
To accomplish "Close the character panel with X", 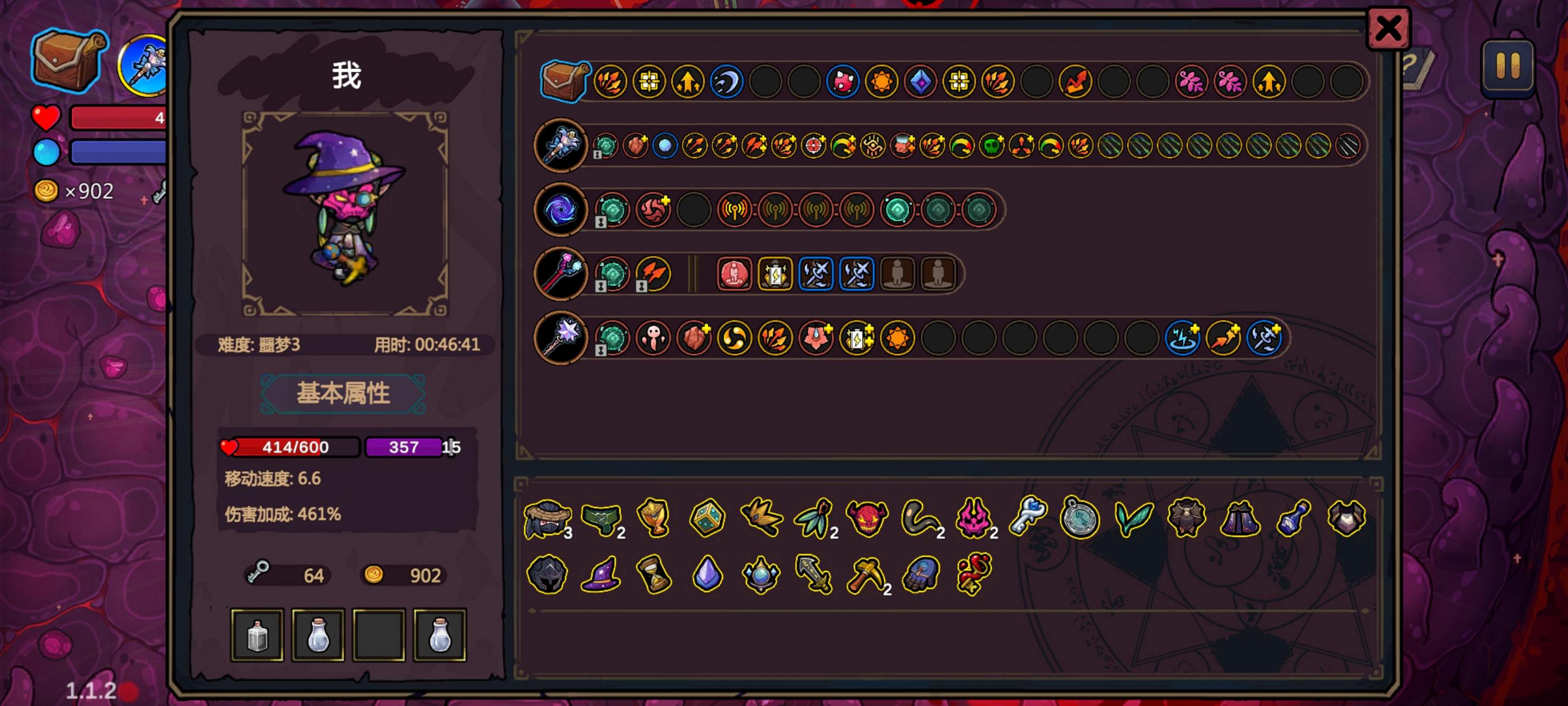I will click(1388, 28).
